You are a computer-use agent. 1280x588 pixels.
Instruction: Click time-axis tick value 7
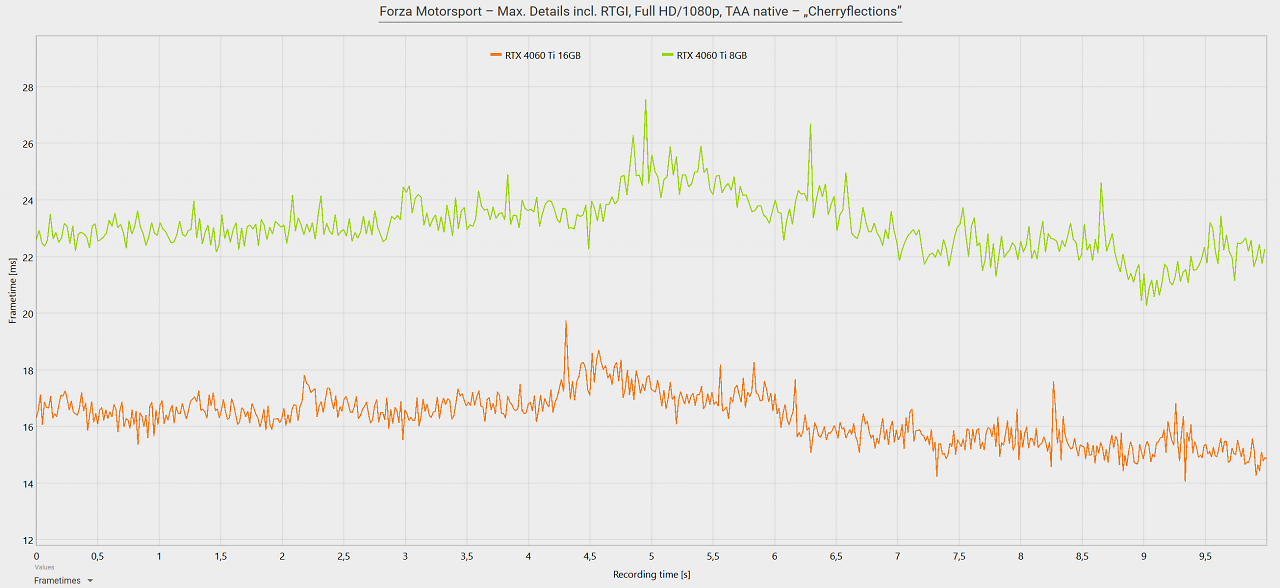tap(898, 555)
